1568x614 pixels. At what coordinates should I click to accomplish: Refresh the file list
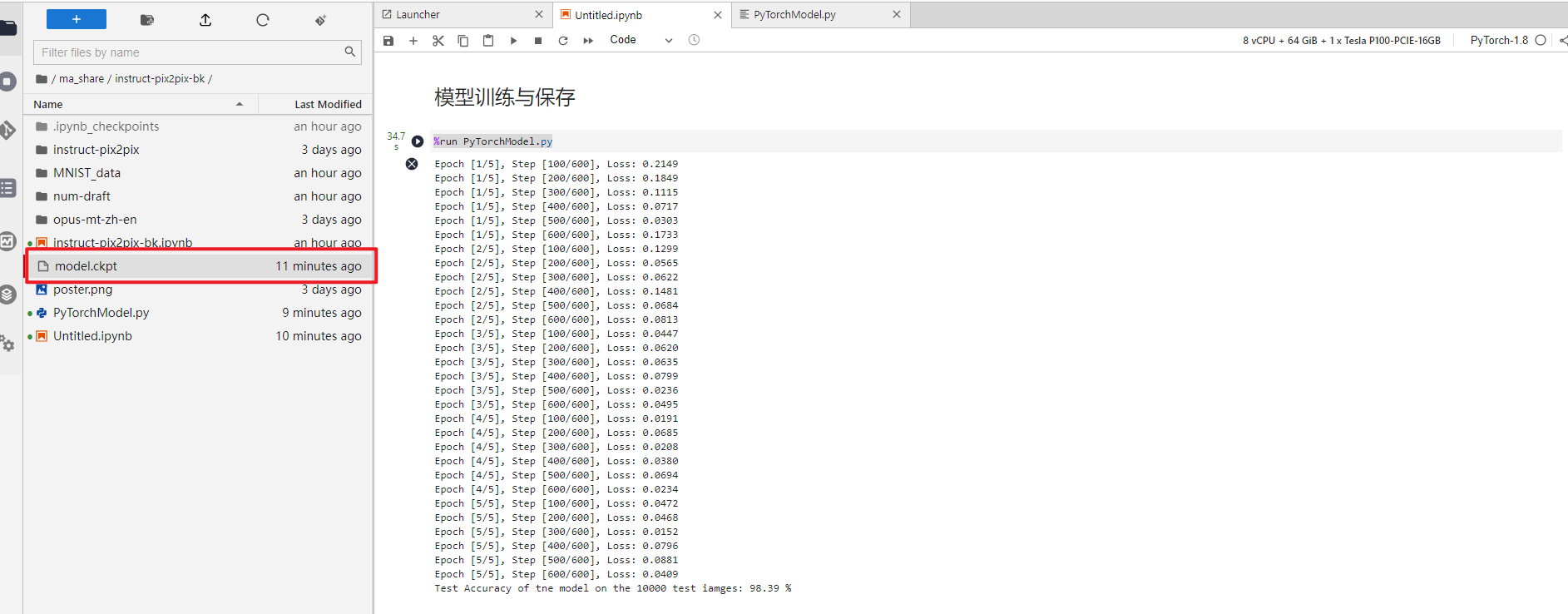[x=263, y=20]
